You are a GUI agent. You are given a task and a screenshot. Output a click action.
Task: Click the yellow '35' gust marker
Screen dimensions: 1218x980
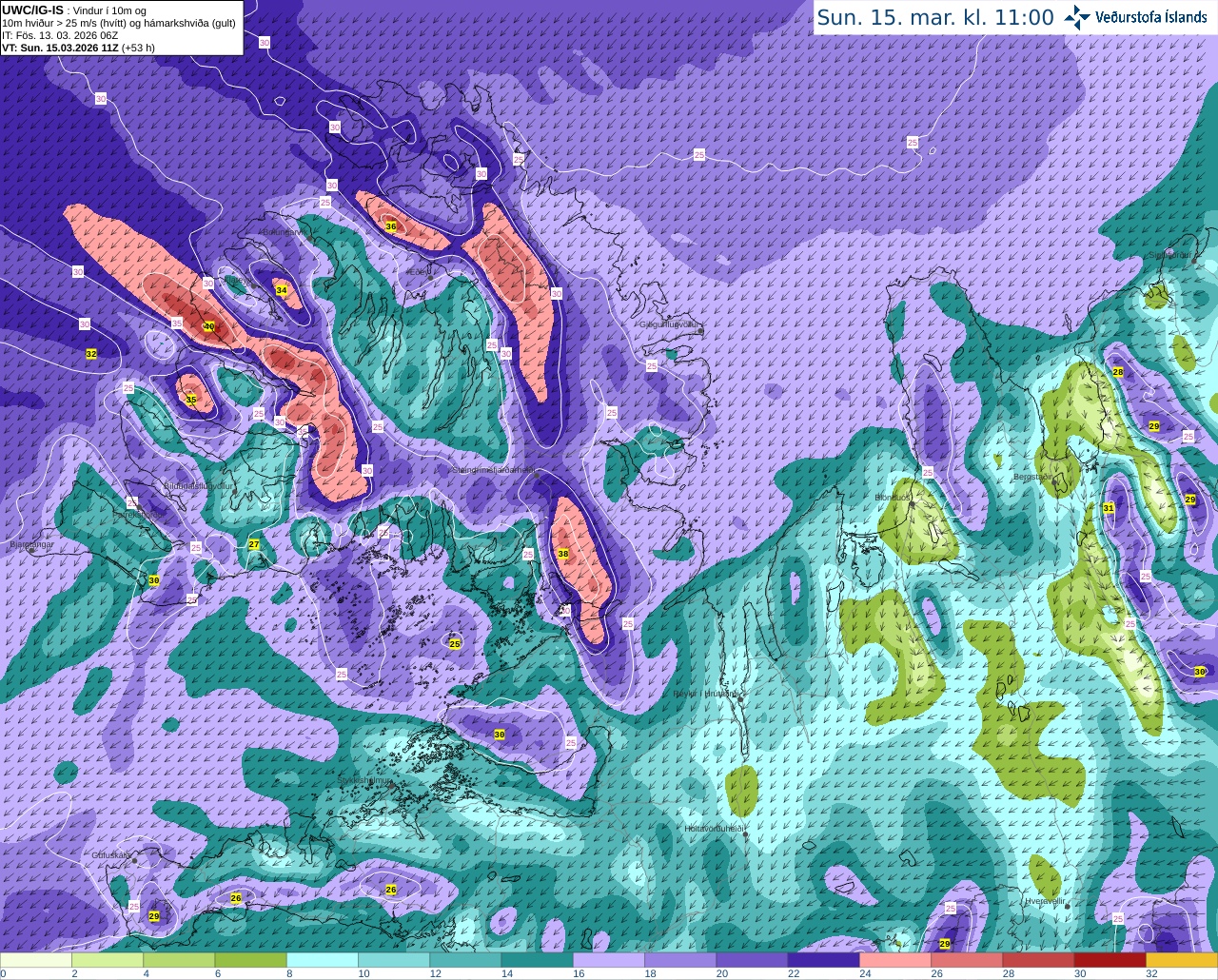point(190,400)
